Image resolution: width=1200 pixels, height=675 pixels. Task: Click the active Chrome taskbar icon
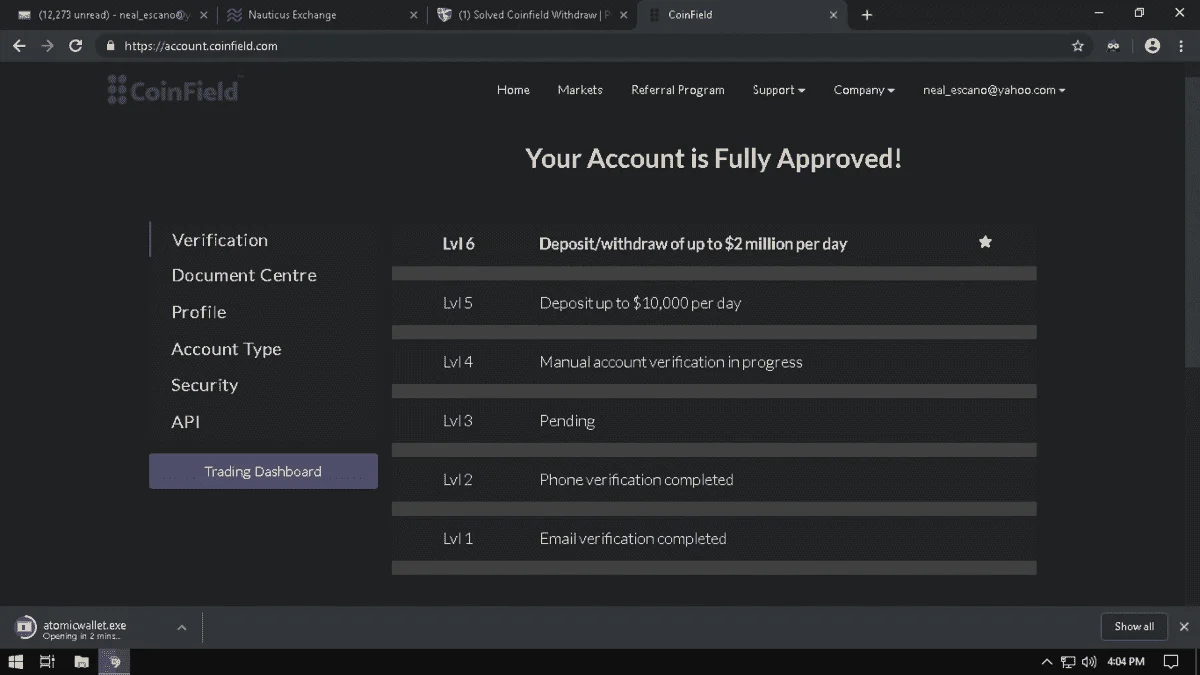(114, 661)
